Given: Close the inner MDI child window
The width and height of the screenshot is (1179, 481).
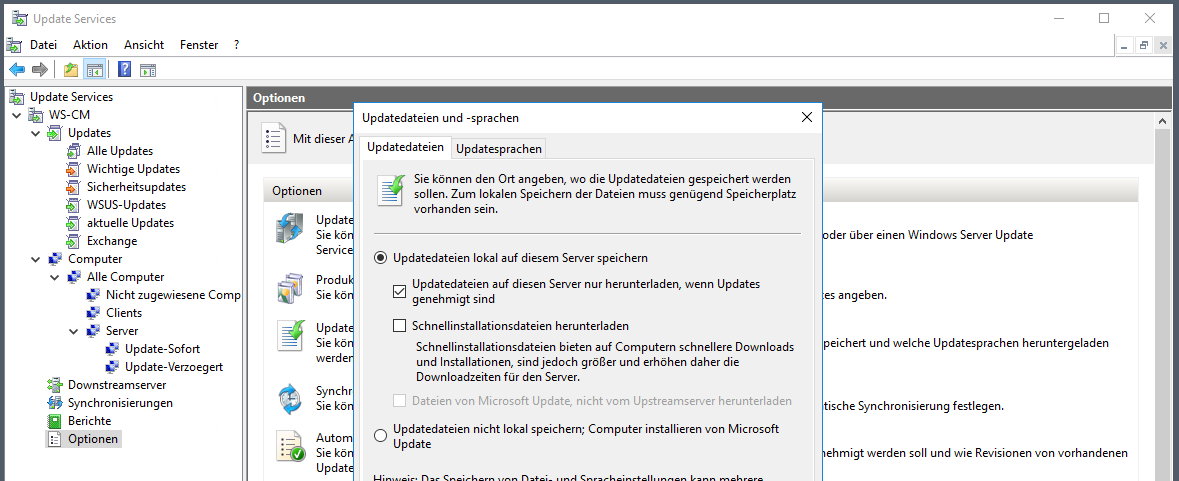Looking at the screenshot, I should [1162, 45].
